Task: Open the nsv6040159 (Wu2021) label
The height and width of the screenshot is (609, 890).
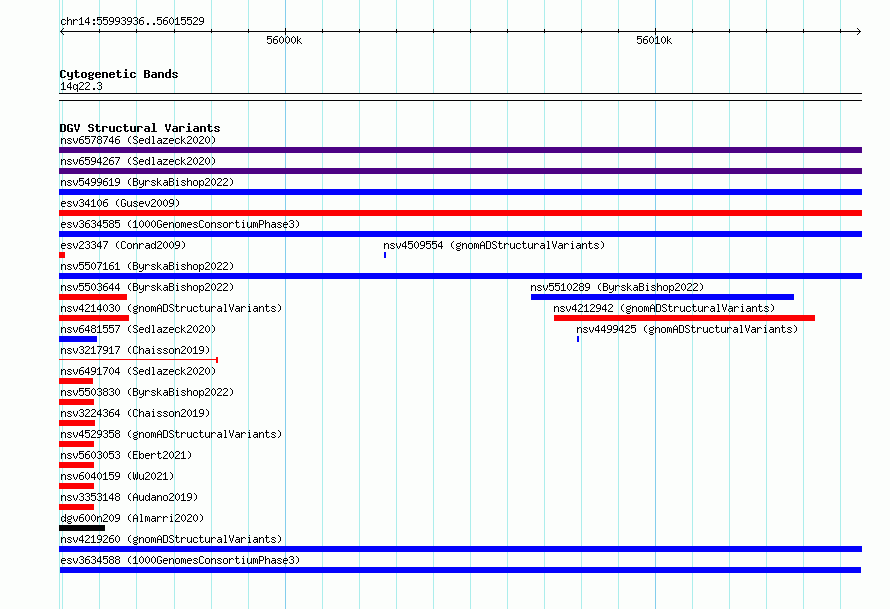Action: point(117,476)
